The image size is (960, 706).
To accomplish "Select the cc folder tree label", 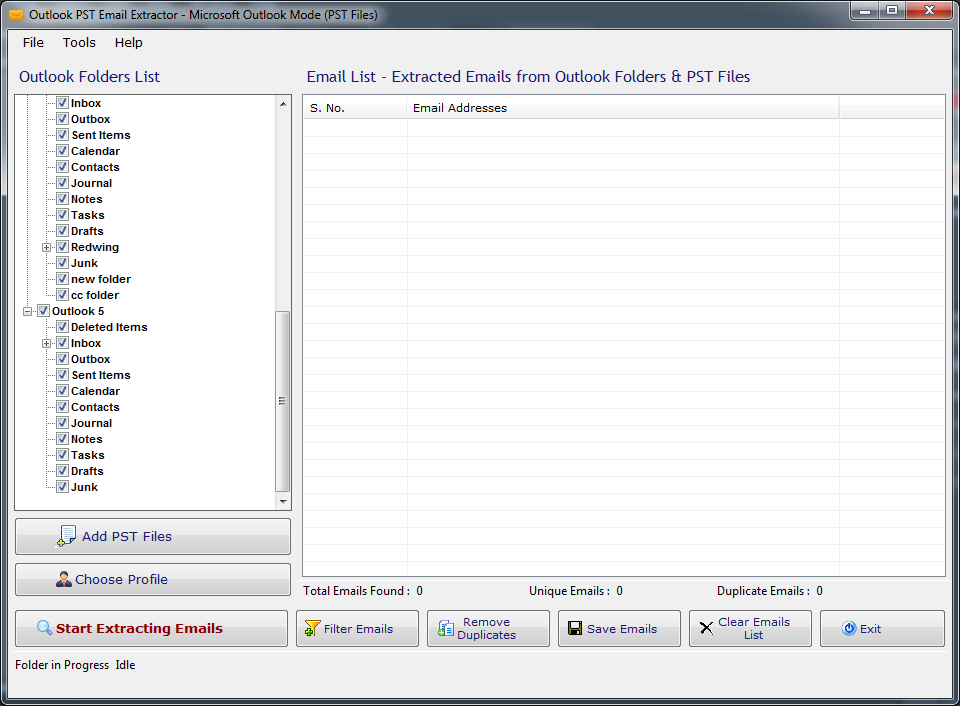I will tap(95, 295).
